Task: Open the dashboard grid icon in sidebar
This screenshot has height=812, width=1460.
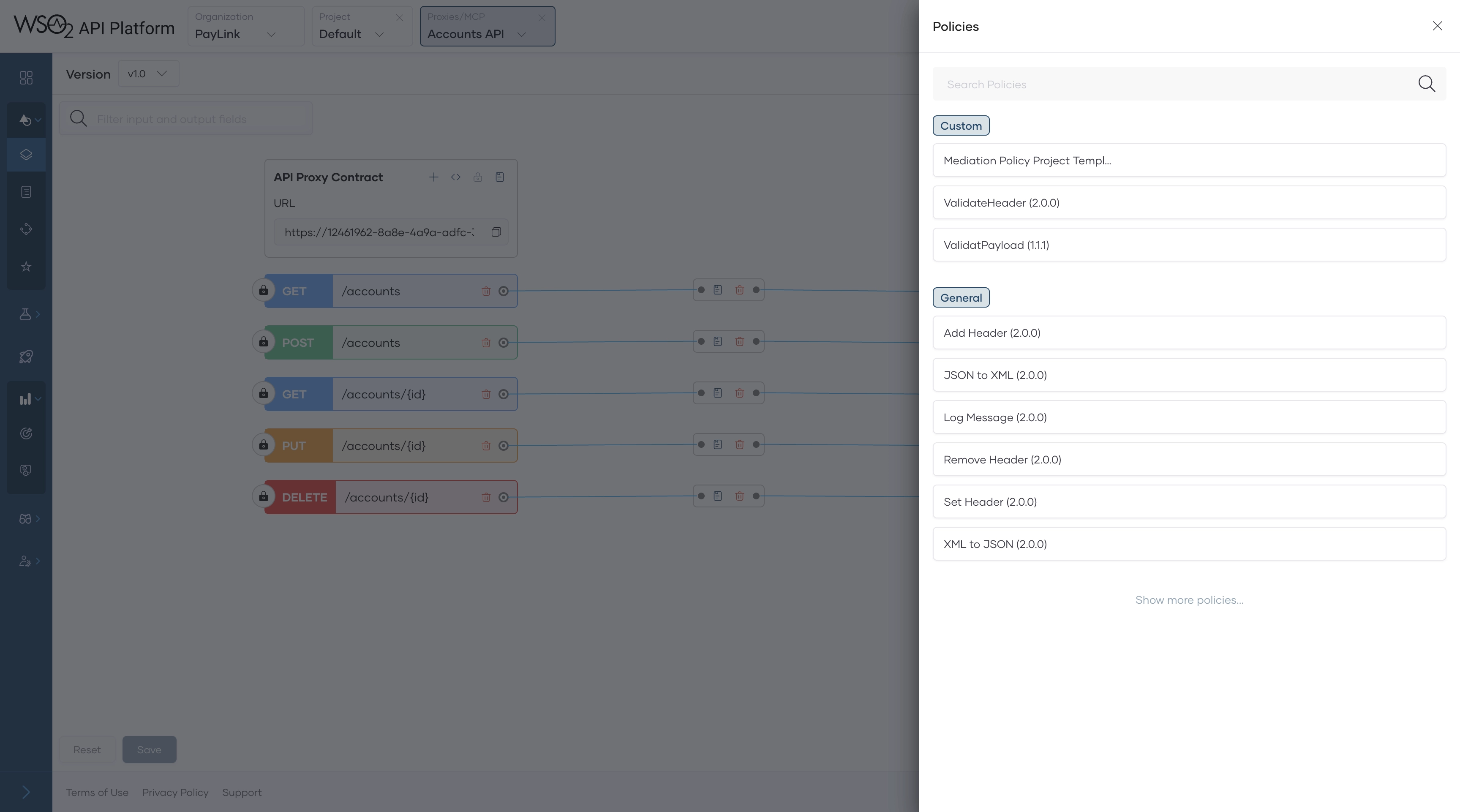Action: pos(25,78)
